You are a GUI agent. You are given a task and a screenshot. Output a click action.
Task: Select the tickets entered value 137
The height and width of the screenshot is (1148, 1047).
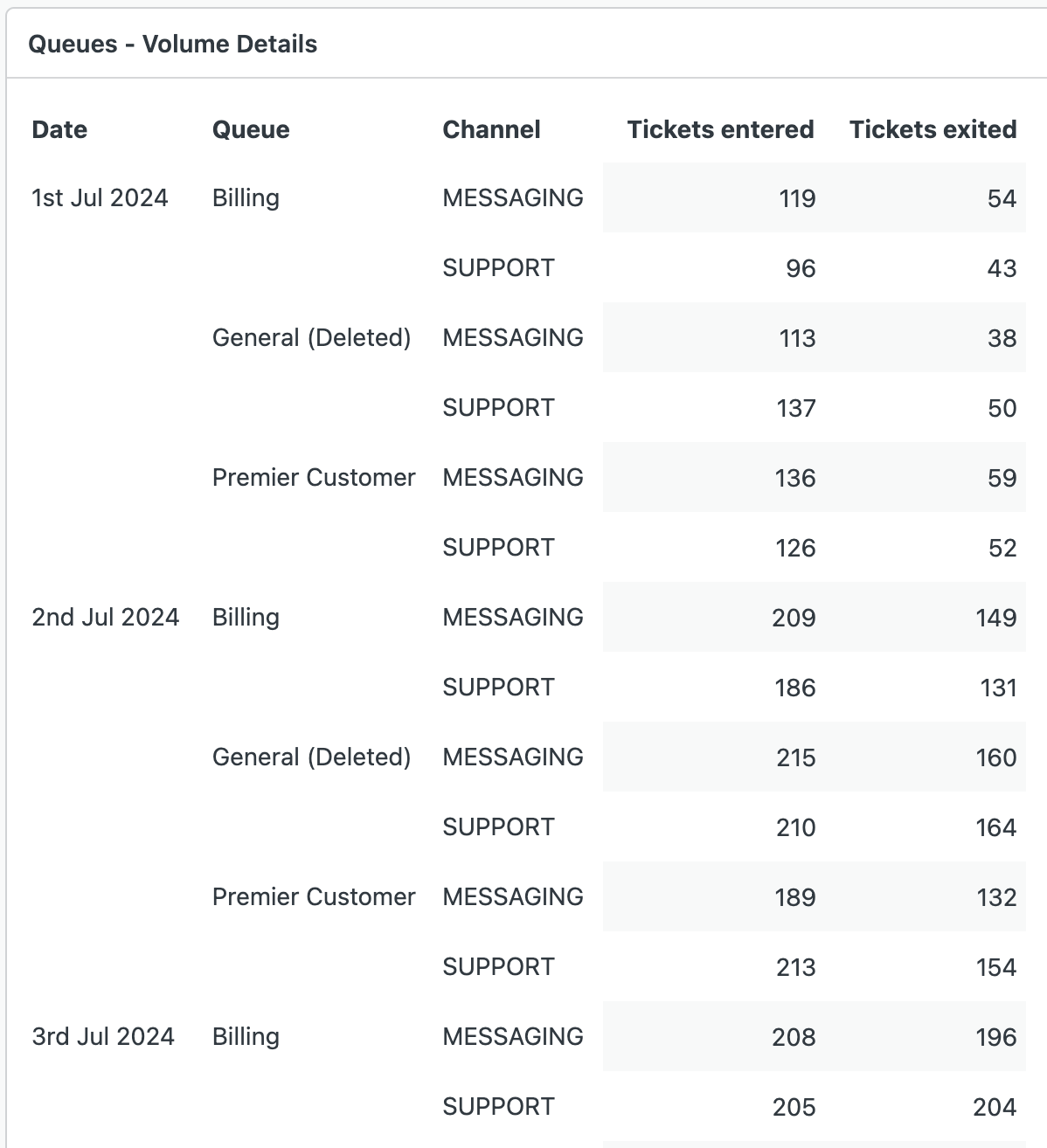click(796, 408)
